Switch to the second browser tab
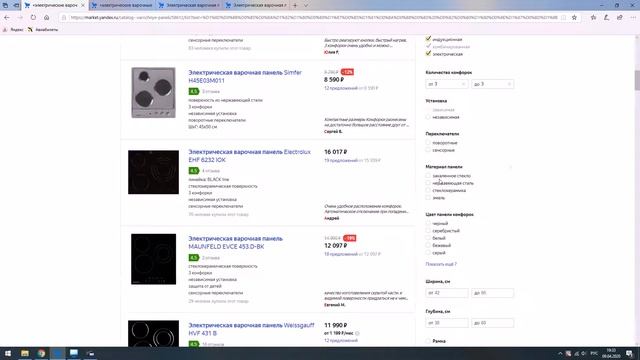The height and width of the screenshot is (360, 640). click(x=122, y=5)
